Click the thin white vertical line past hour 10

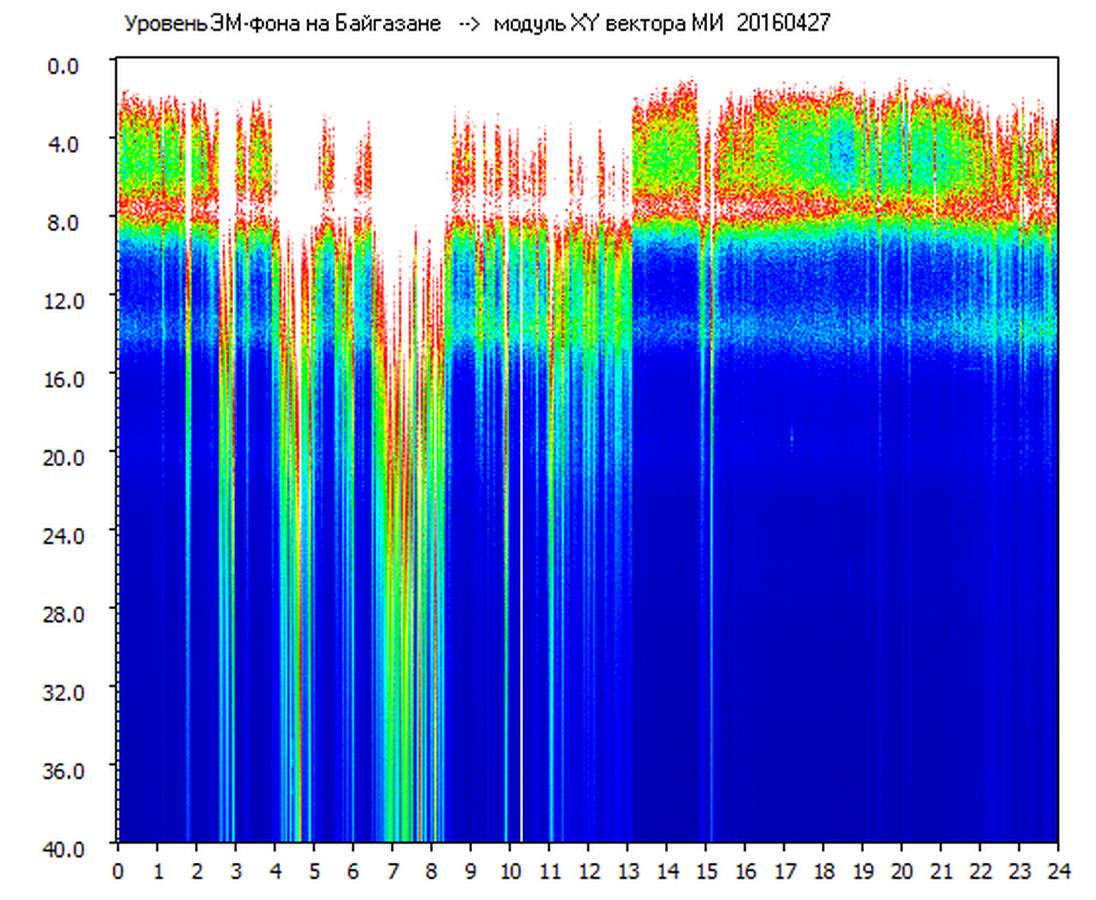[521, 600]
